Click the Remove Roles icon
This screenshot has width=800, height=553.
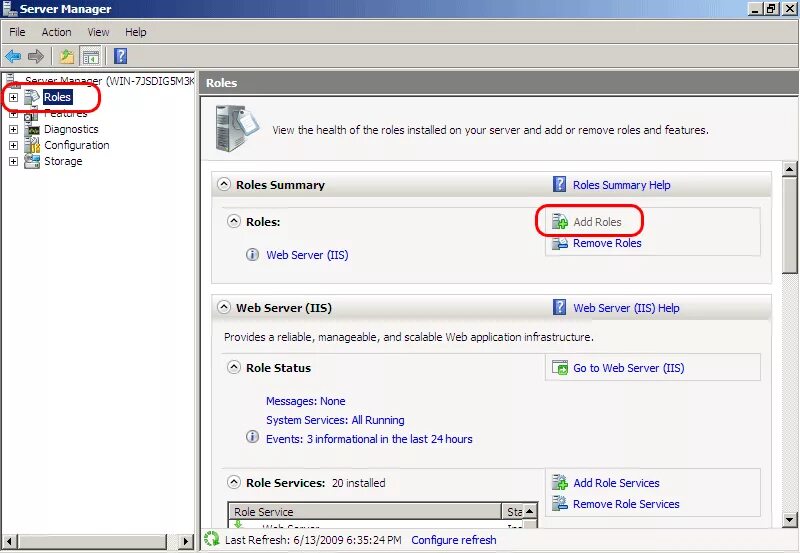[560, 243]
